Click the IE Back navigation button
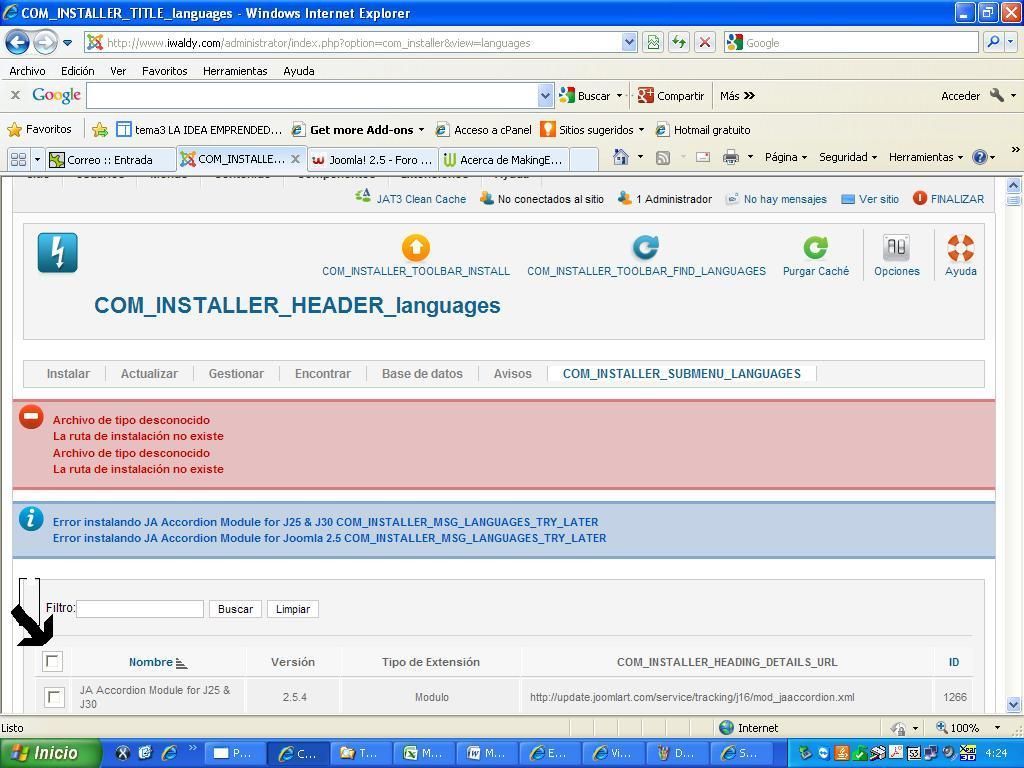The width and height of the screenshot is (1024, 768). pyautogui.click(x=17, y=43)
